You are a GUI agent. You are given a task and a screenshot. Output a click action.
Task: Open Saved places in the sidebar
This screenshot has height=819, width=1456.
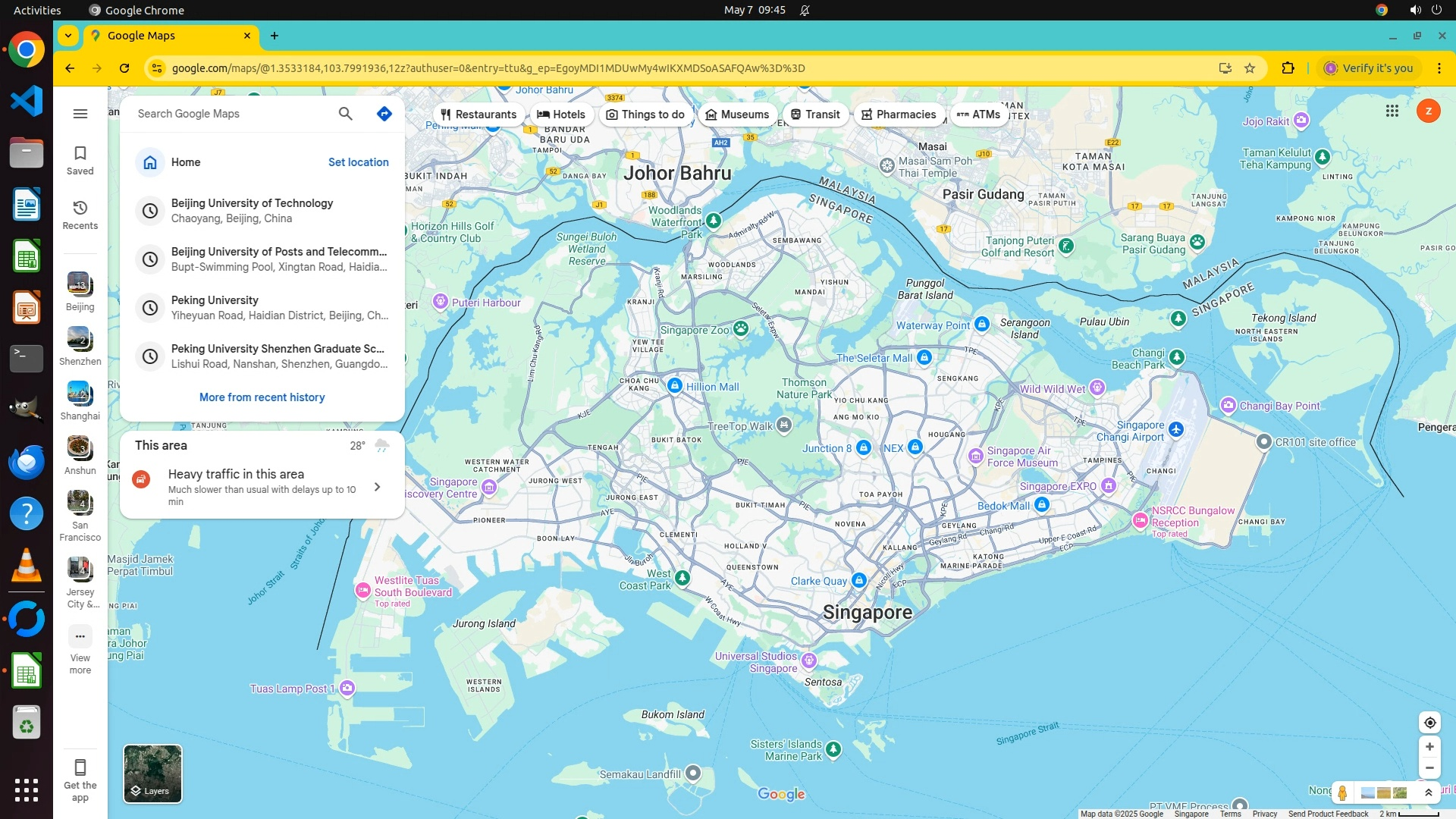click(80, 160)
